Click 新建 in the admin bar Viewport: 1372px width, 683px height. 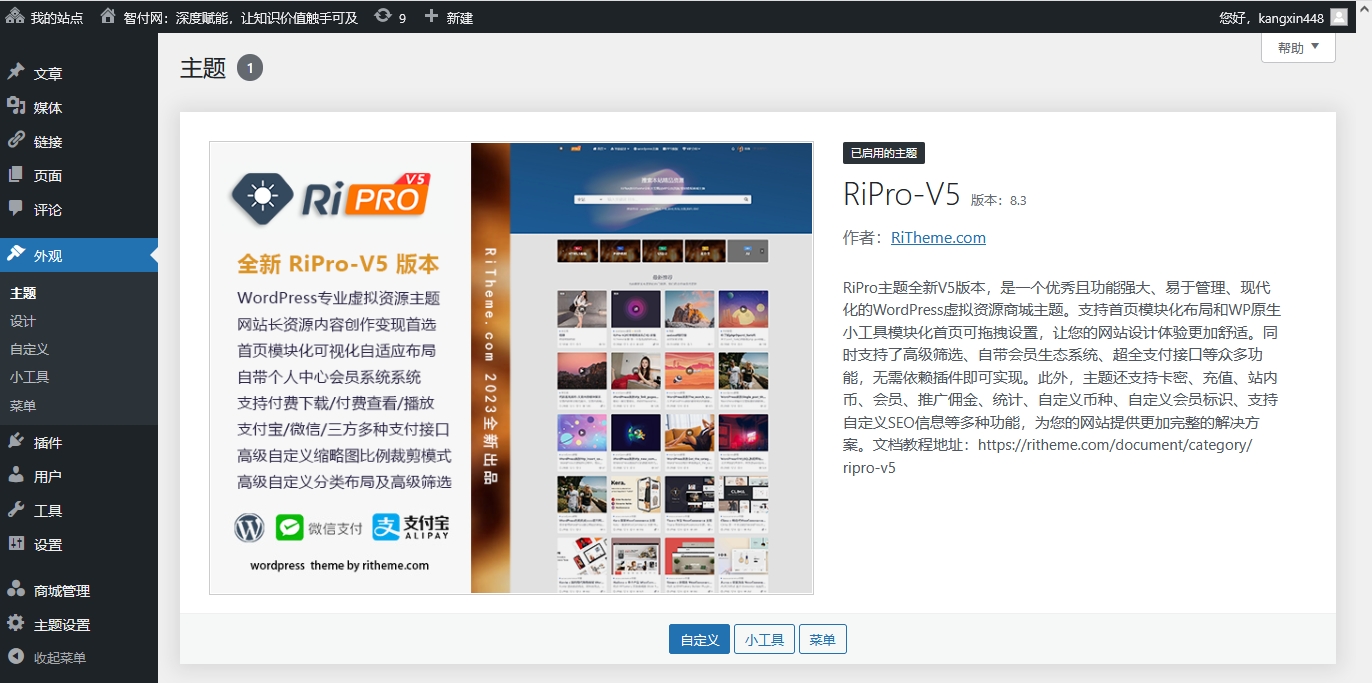click(459, 17)
